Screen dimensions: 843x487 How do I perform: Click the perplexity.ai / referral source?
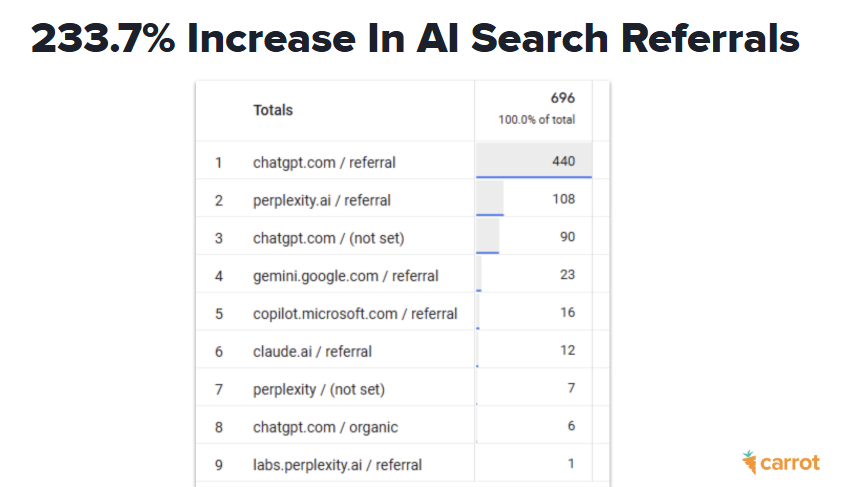click(x=321, y=200)
